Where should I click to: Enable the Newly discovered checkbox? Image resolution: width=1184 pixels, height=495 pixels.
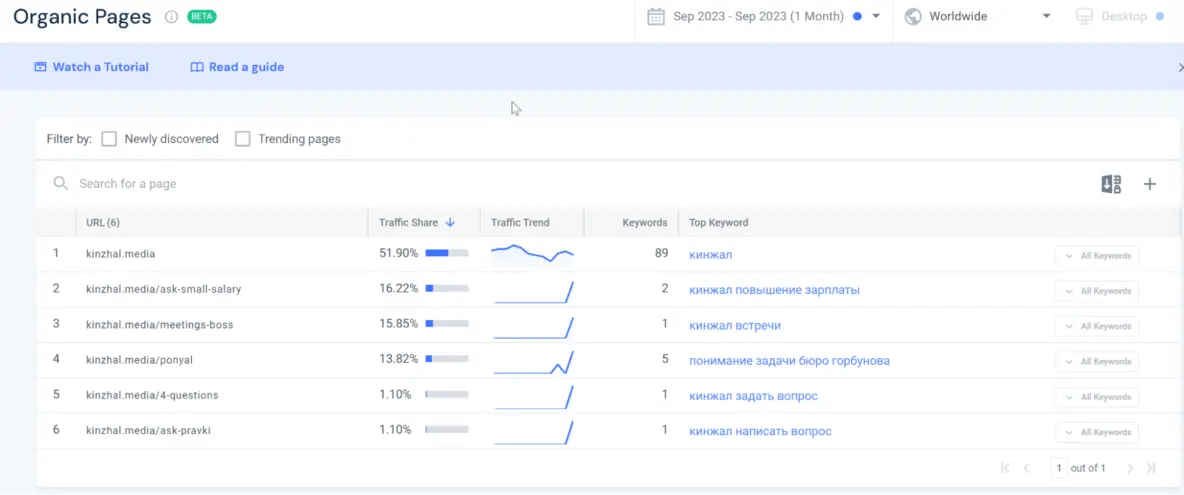pyautogui.click(x=109, y=139)
